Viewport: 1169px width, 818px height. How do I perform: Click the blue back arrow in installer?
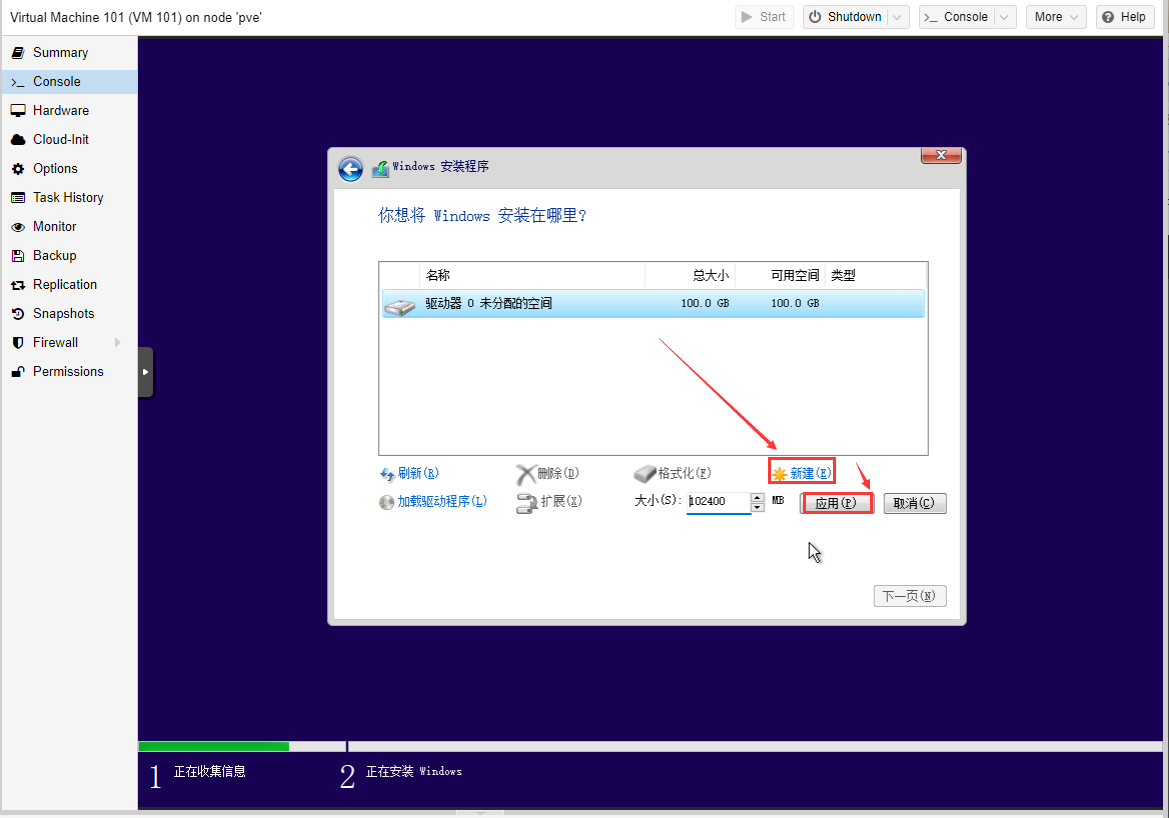(x=350, y=169)
